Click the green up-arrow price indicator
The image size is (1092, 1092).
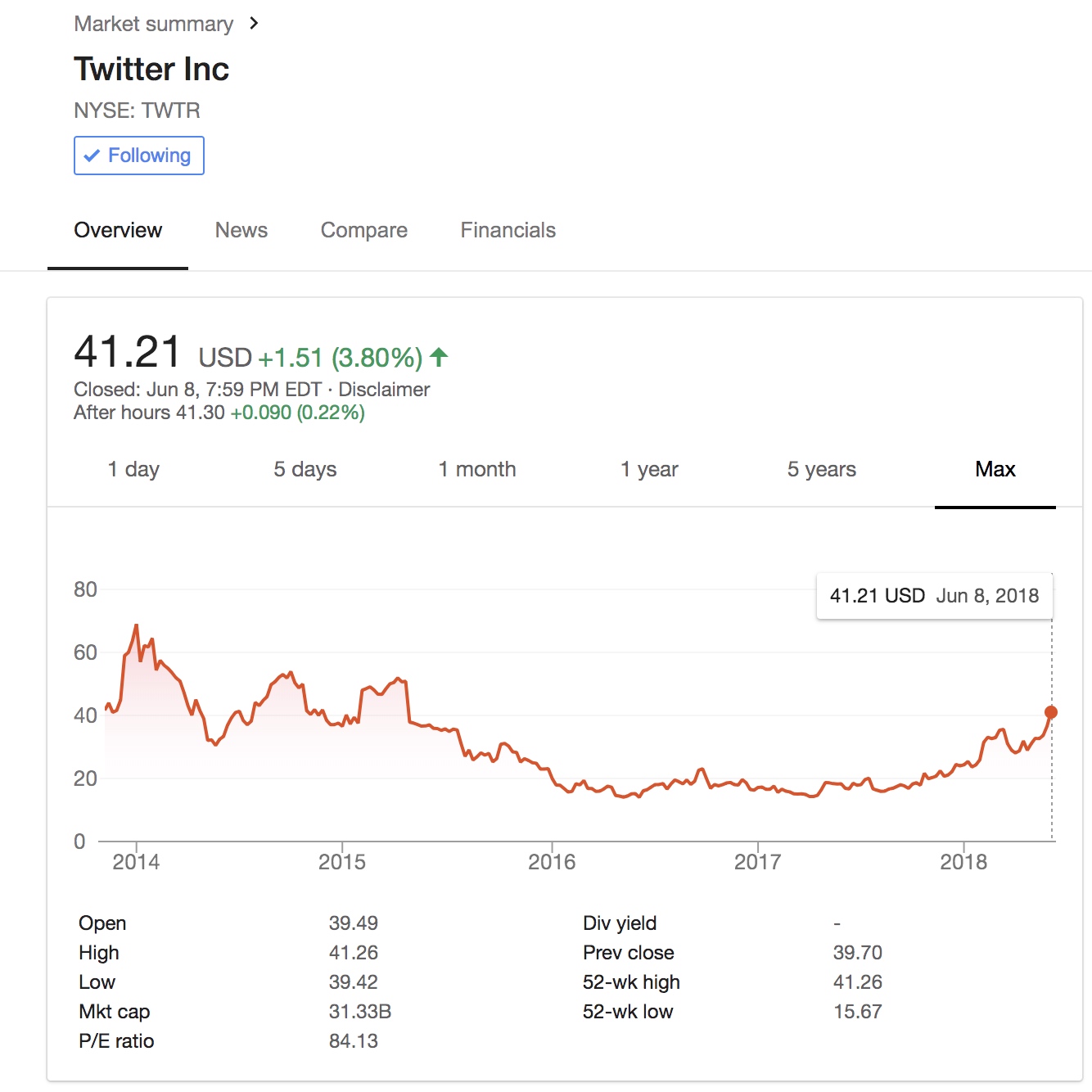coord(440,357)
